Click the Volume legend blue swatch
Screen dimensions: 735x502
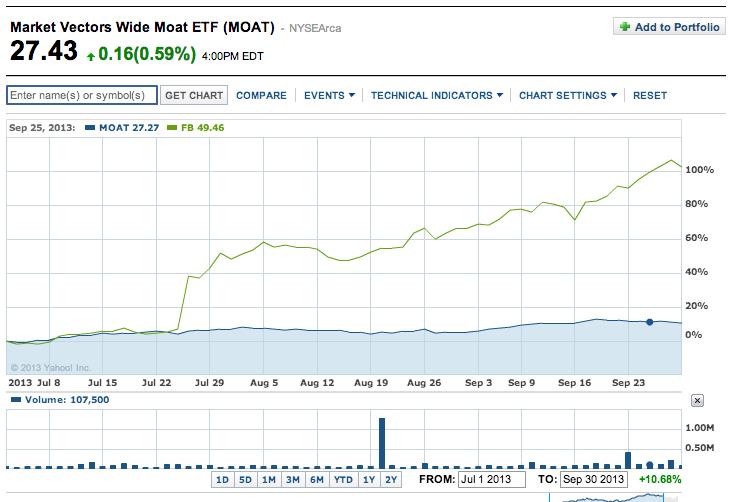click(x=16, y=400)
